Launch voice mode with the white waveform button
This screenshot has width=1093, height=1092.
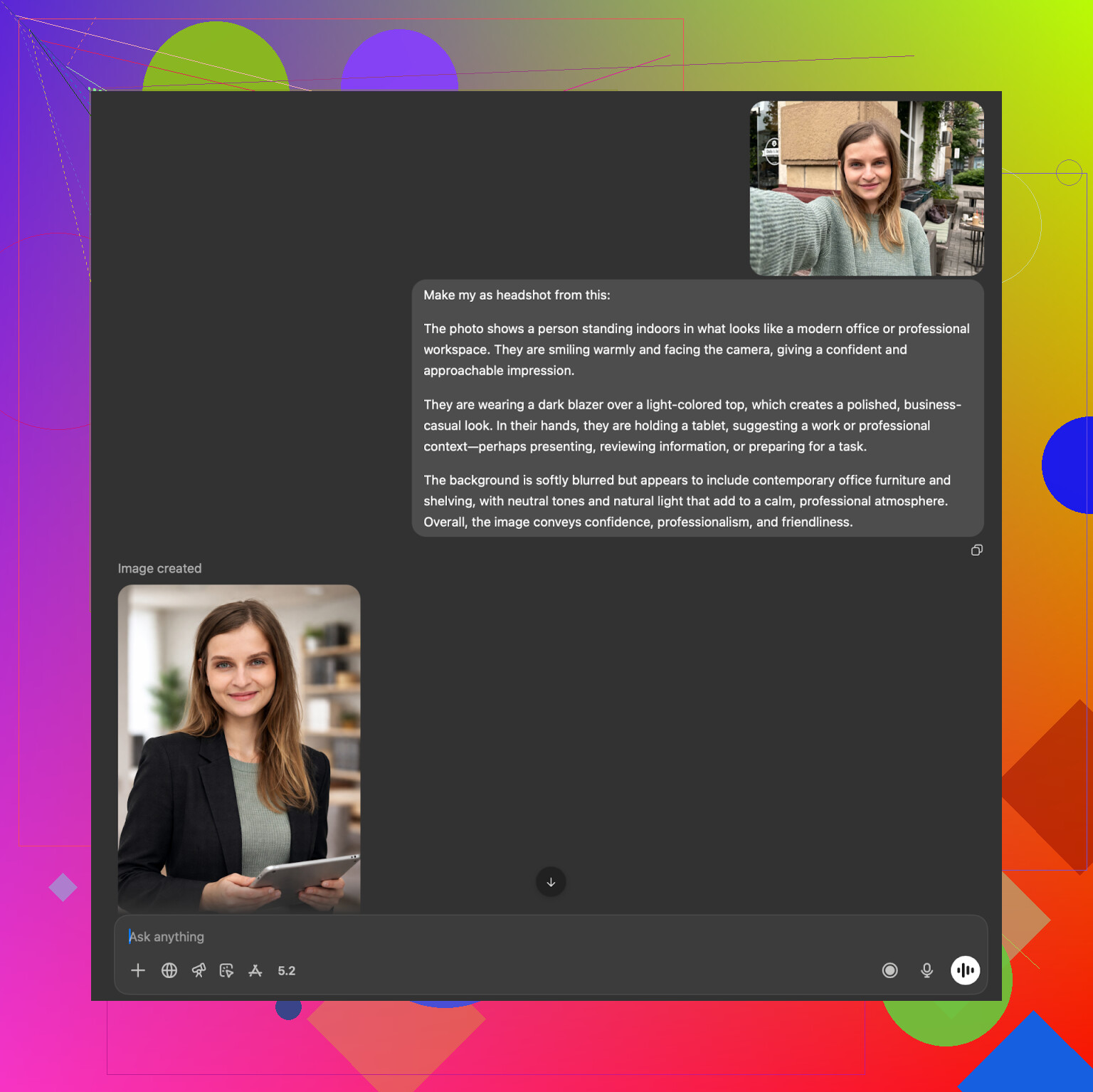(x=965, y=970)
